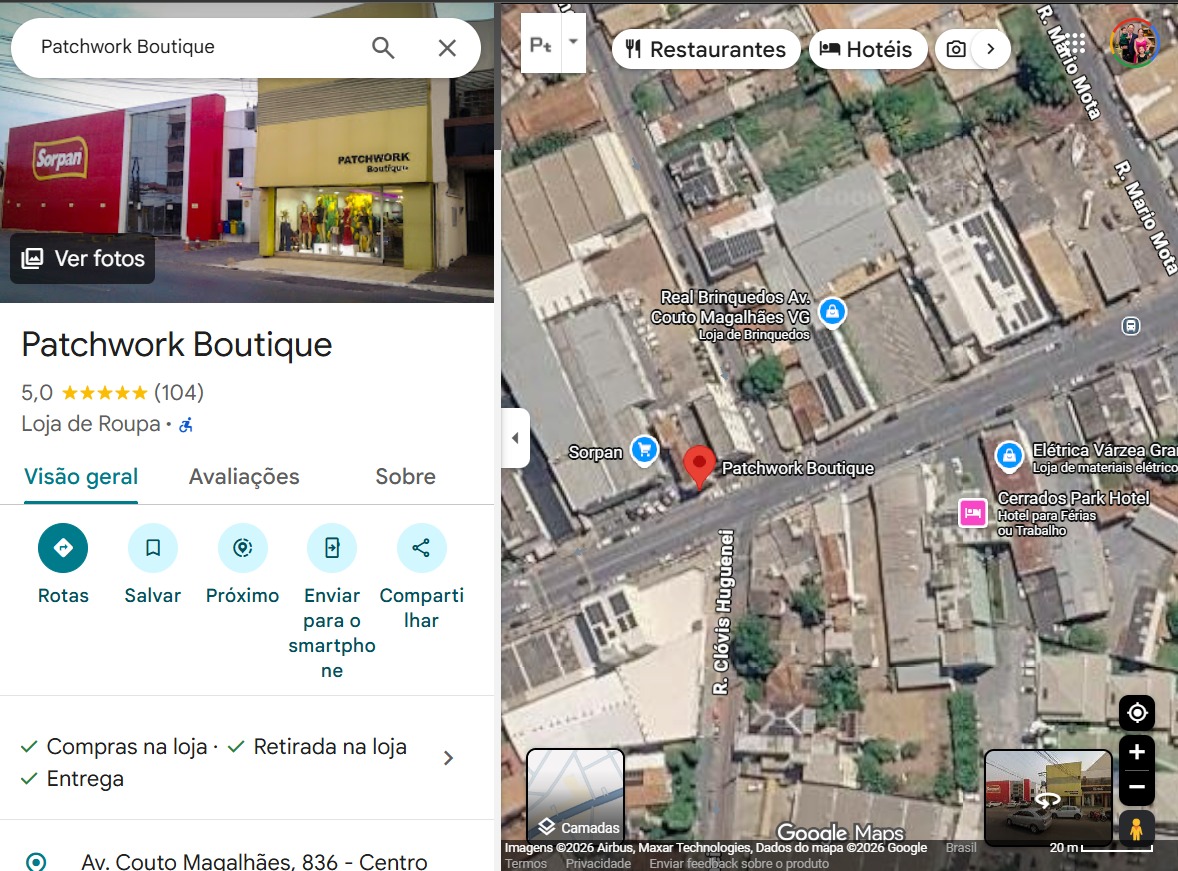Click the Salvar bookmark icon
The height and width of the screenshot is (871, 1178).
click(x=153, y=548)
